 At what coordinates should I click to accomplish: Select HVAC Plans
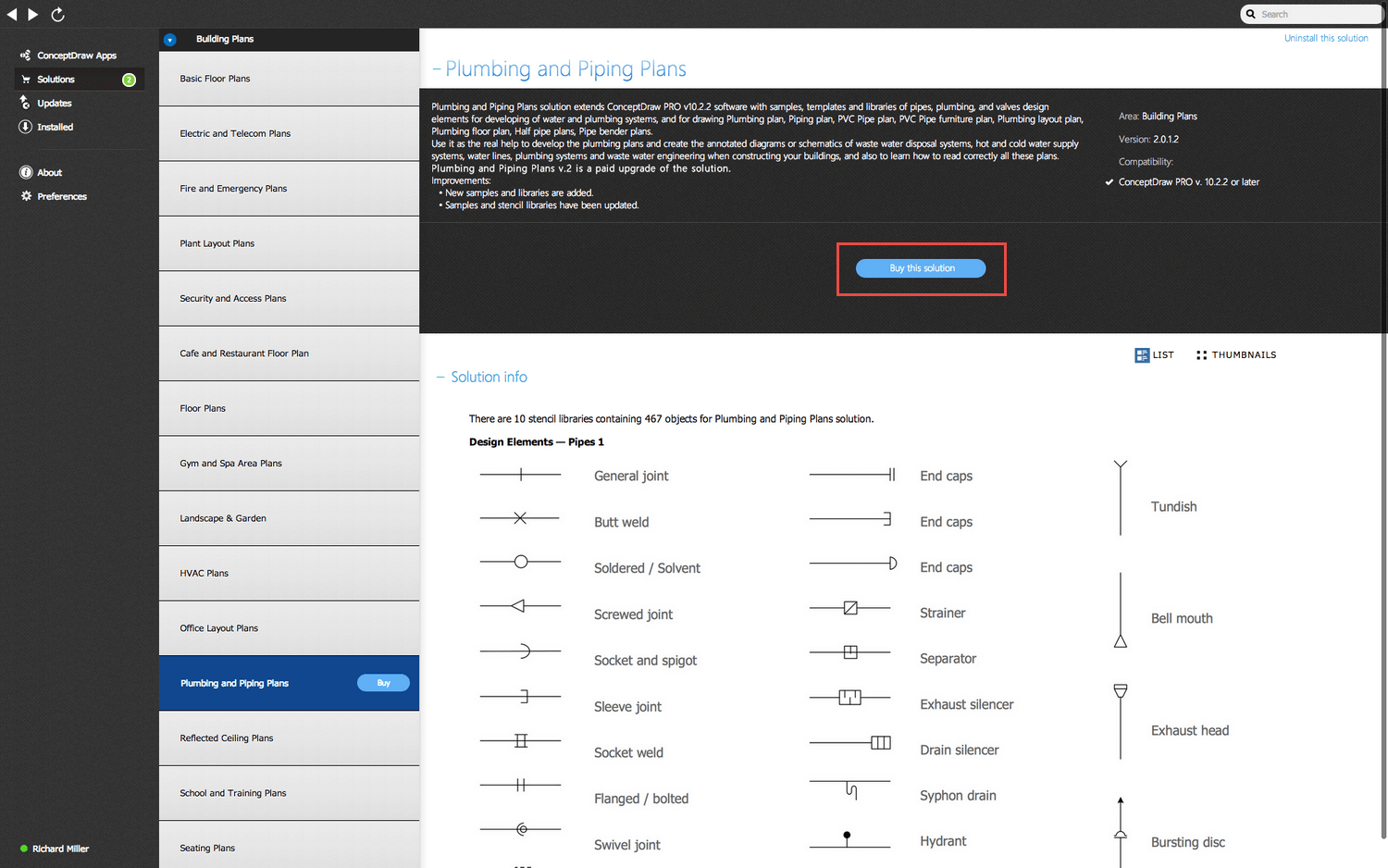289,574
